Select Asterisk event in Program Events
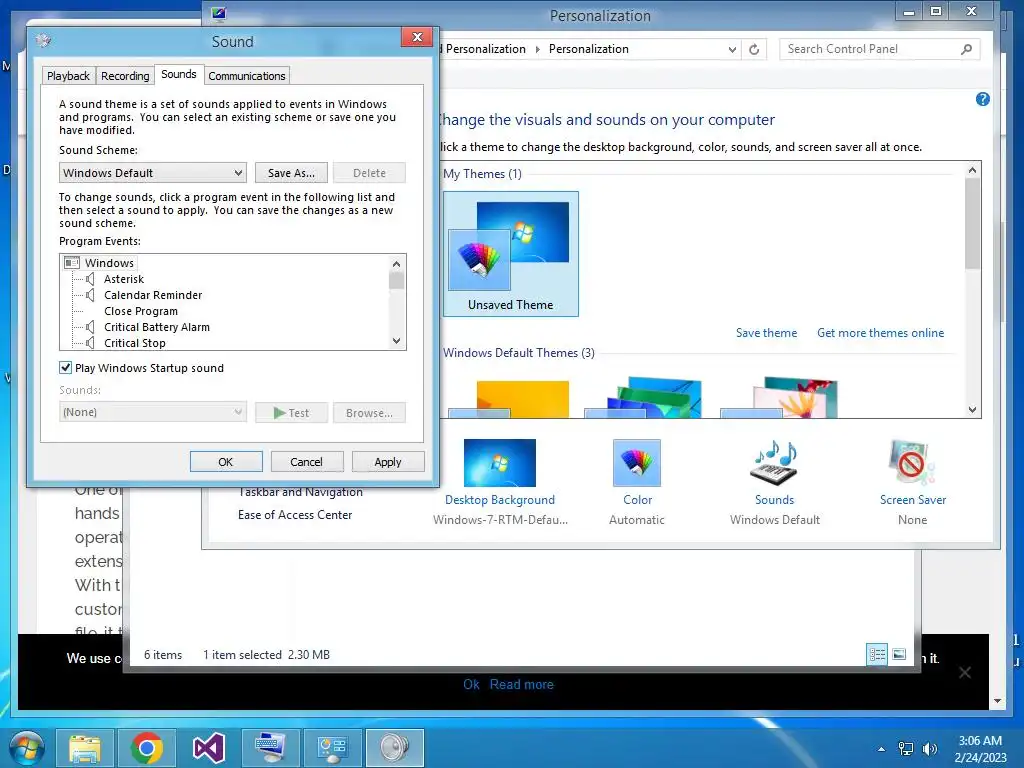Image resolution: width=1024 pixels, height=768 pixels. click(123, 279)
